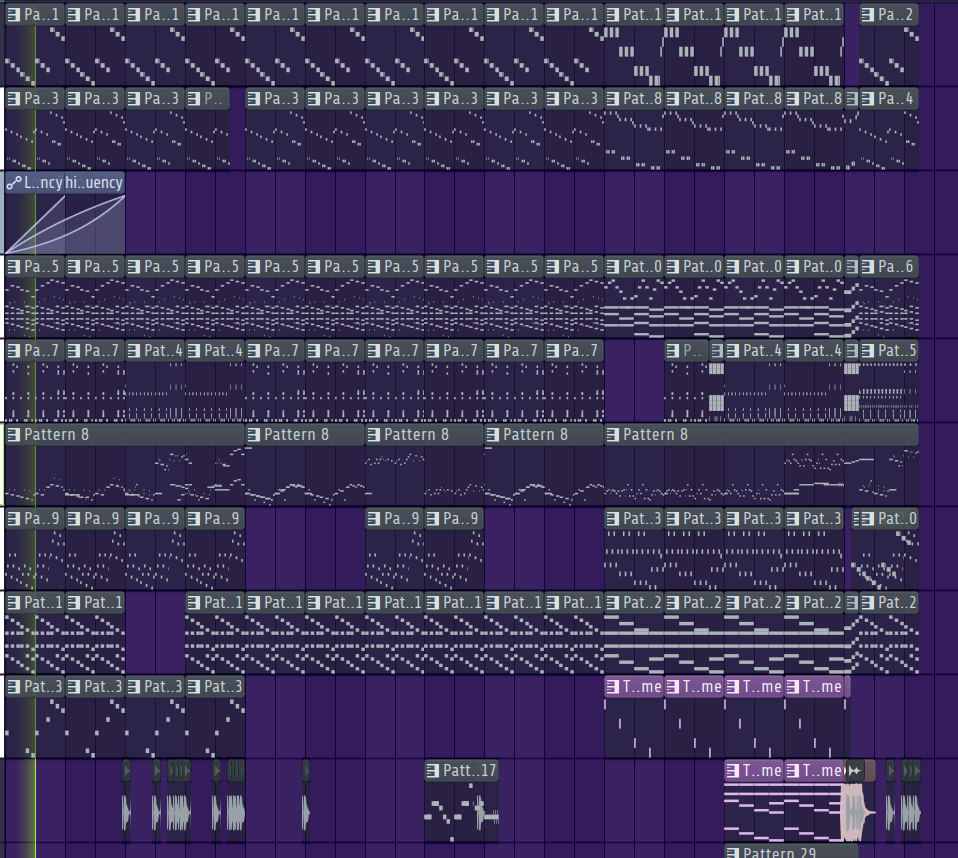Click the piano icon of the Pa..4 clip
958x858 pixels.
[868, 98]
